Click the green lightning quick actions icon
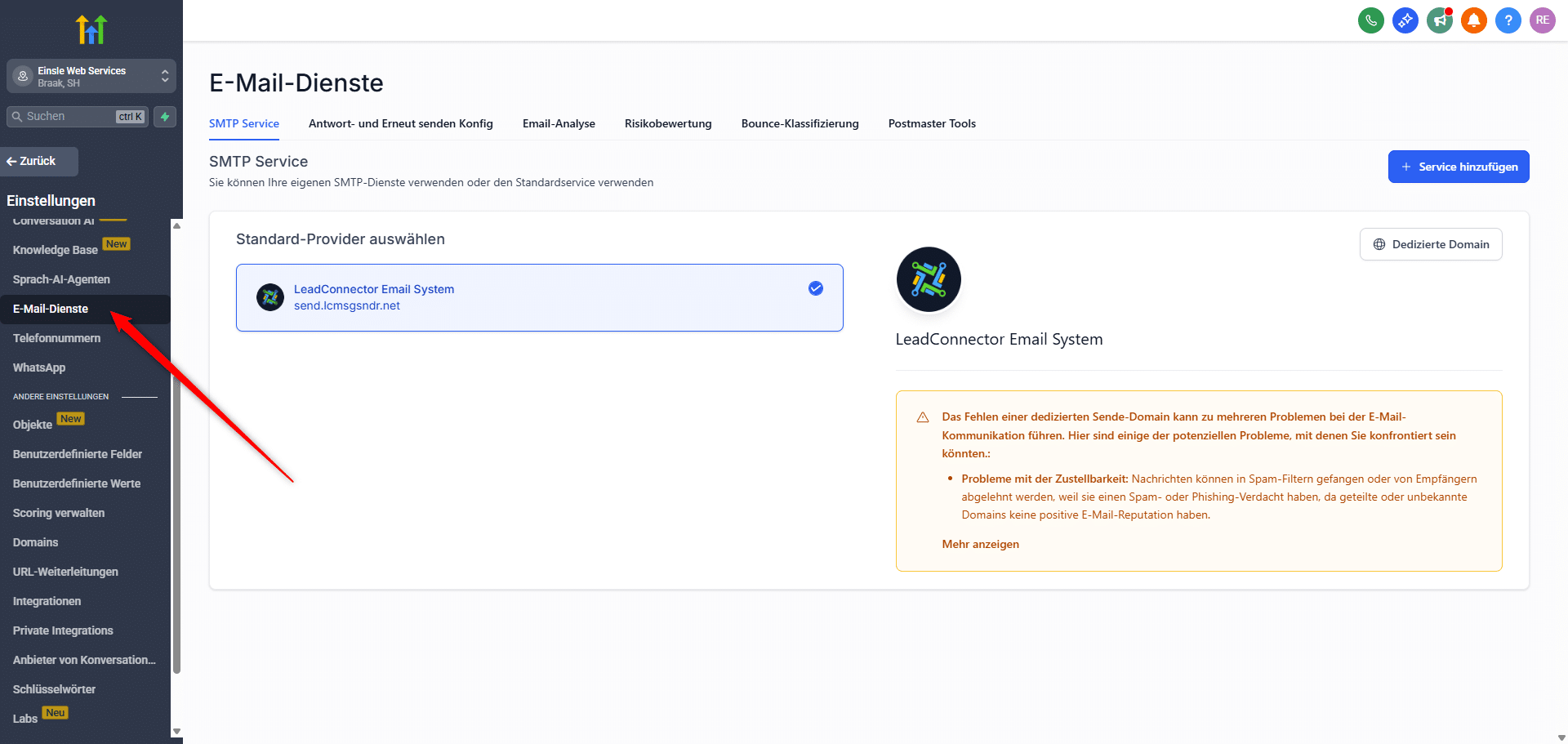 pos(165,117)
